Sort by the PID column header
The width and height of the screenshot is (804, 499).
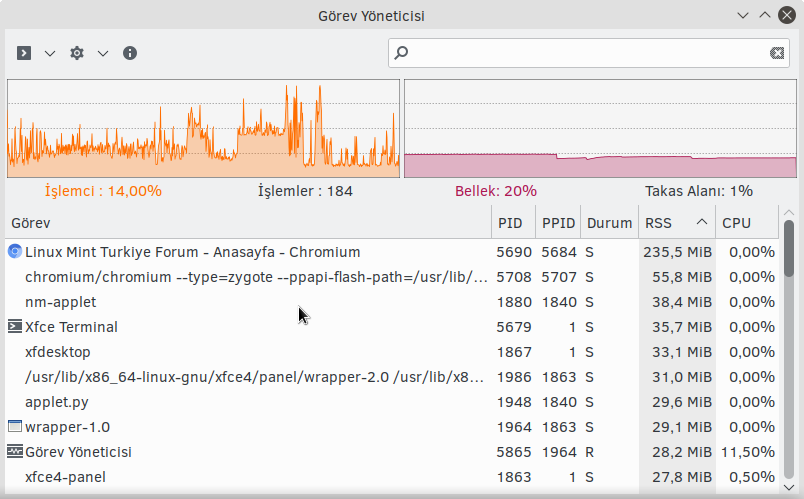tap(513, 223)
